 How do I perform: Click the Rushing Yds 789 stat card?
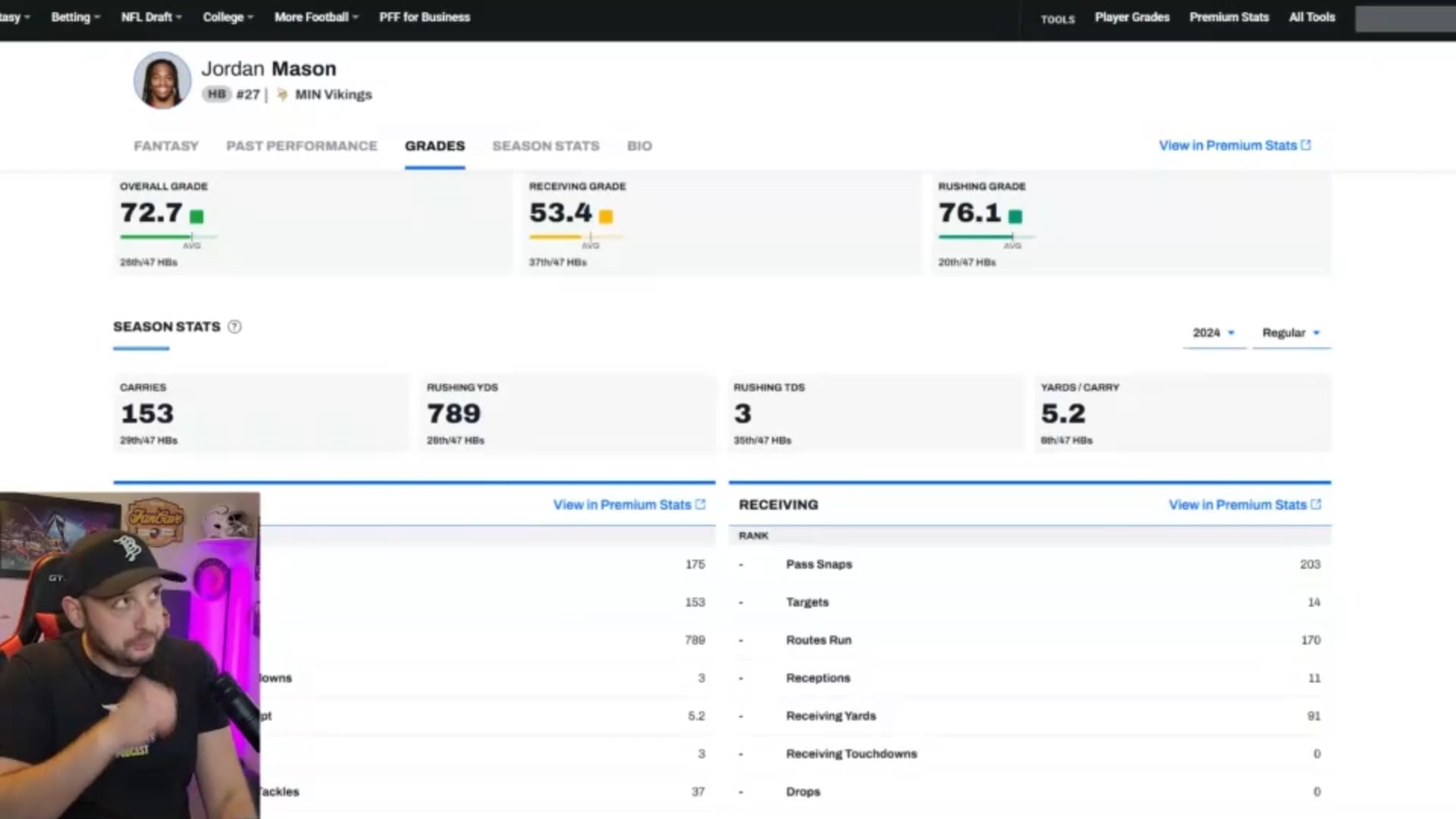tap(568, 413)
